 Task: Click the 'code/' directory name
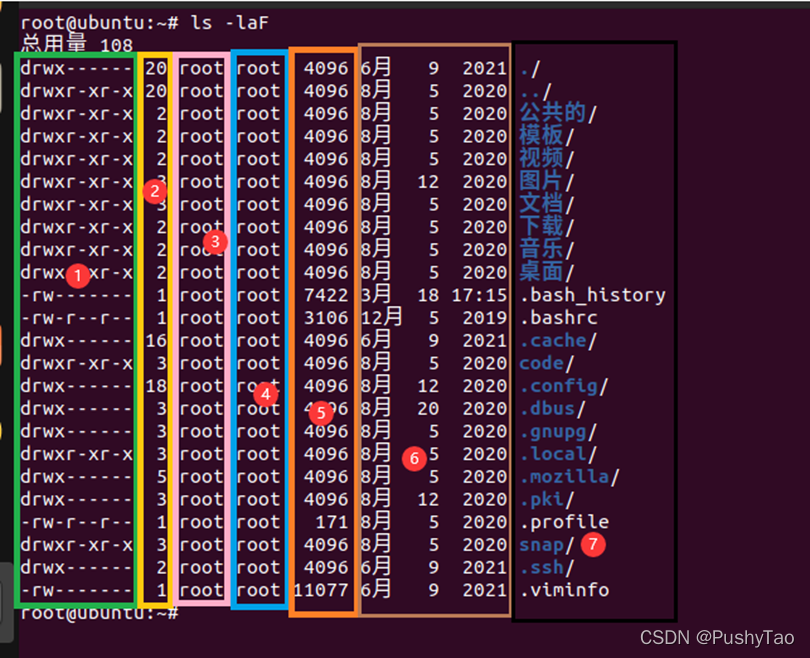[547, 364]
